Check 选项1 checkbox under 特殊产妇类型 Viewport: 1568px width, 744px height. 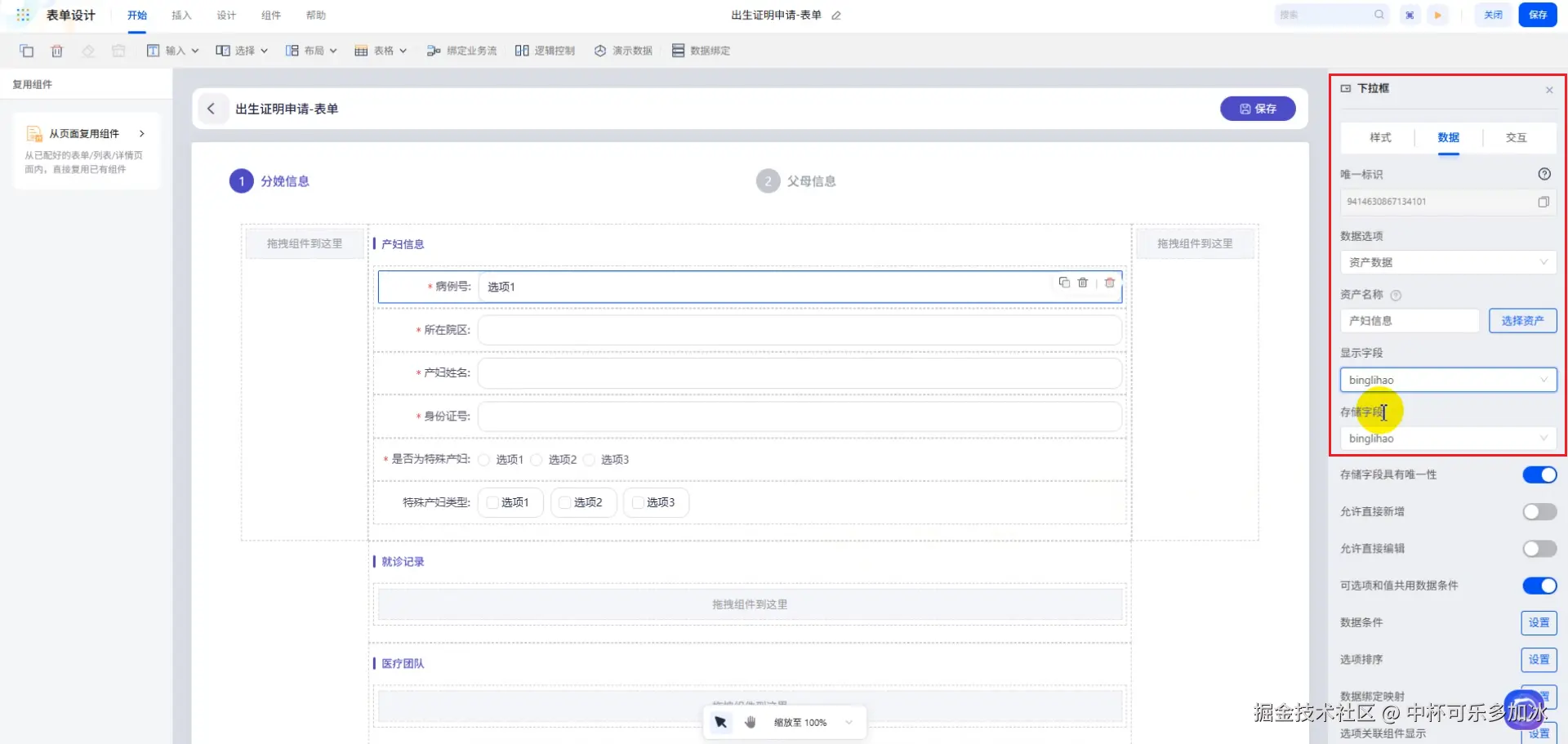point(492,502)
